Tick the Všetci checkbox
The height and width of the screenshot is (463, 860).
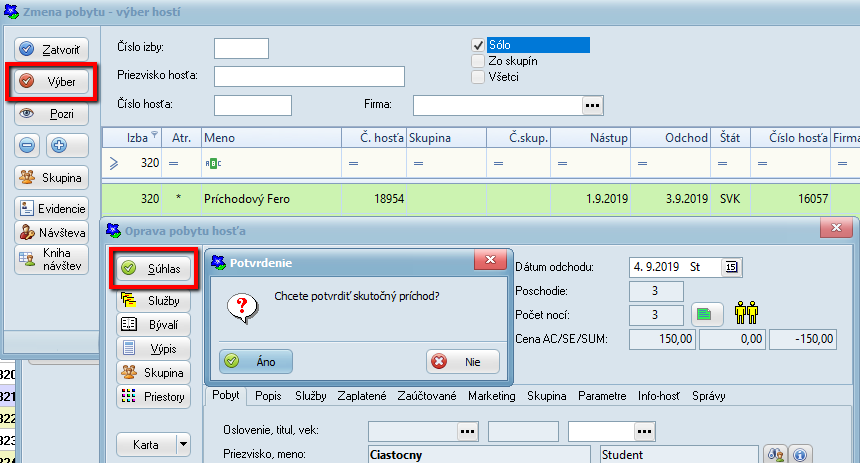click(478, 77)
